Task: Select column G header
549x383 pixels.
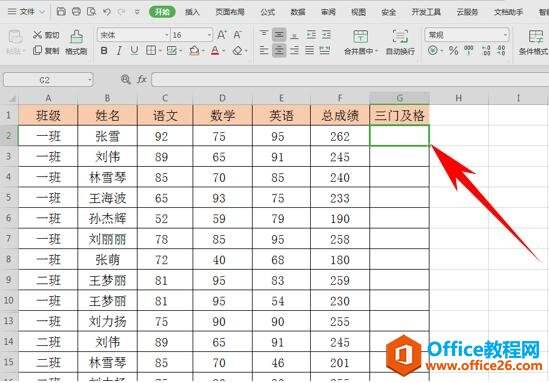Action: (399, 98)
